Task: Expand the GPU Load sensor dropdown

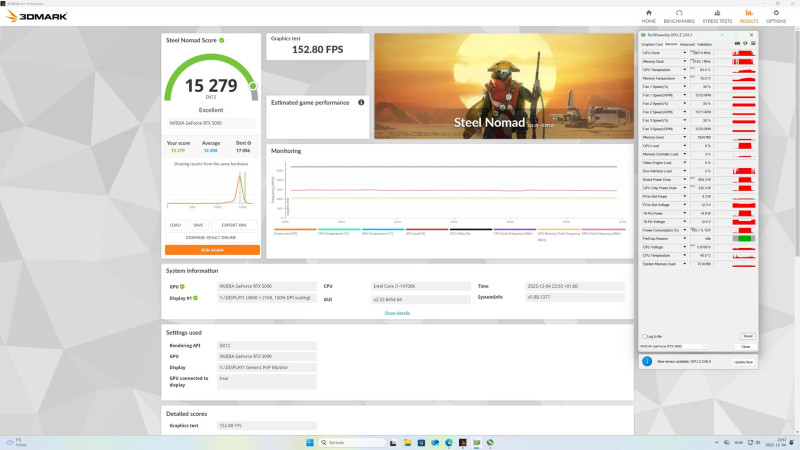Action: [685, 146]
